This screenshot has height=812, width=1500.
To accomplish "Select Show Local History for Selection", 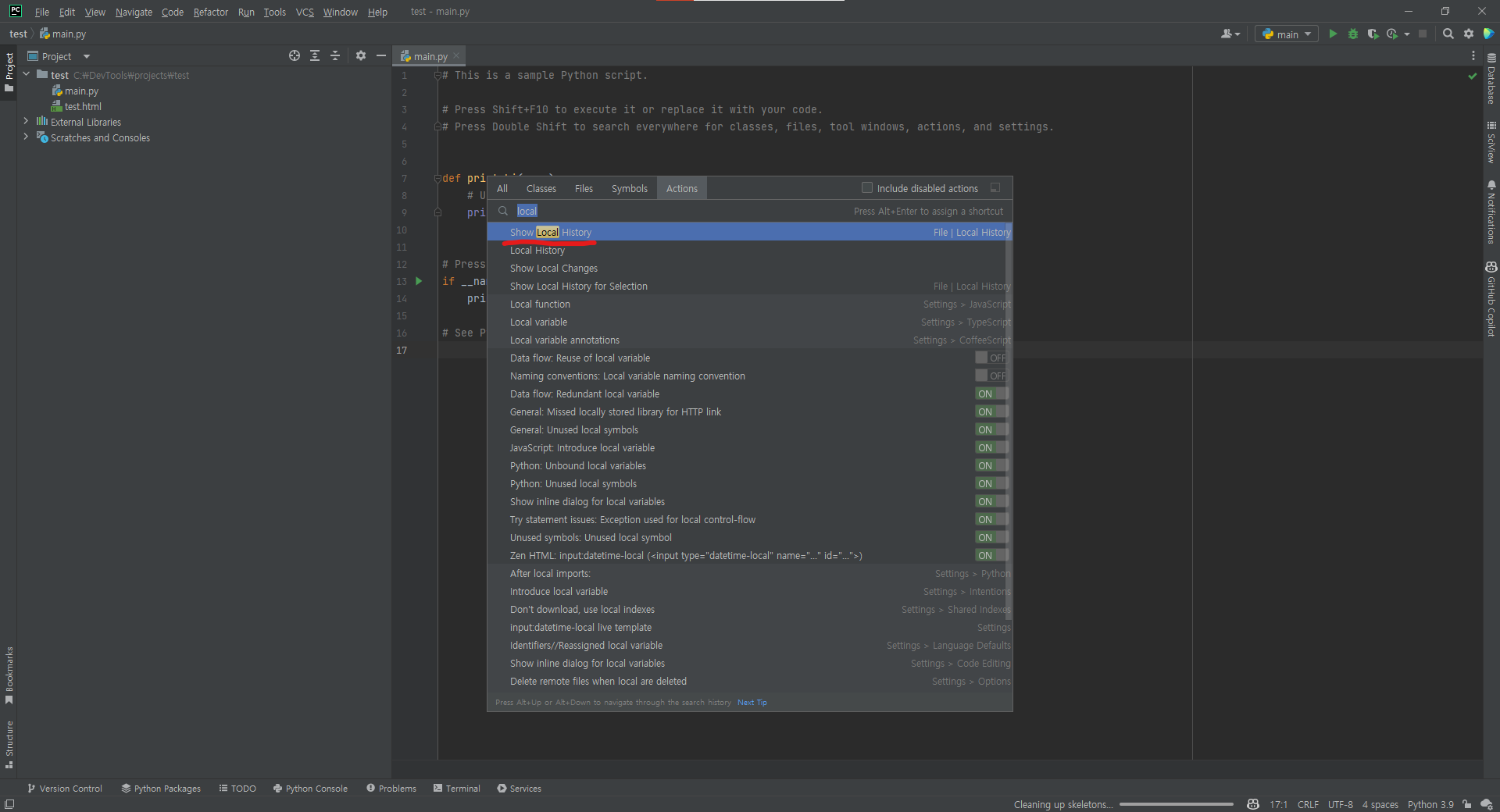I will click(748, 286).
